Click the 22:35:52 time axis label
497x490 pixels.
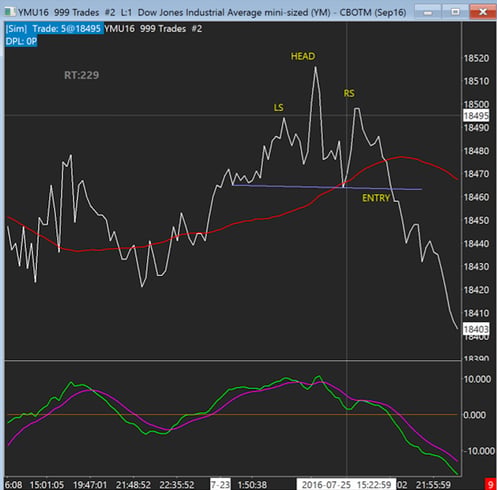pyautogui.click(x=177, y=484)
